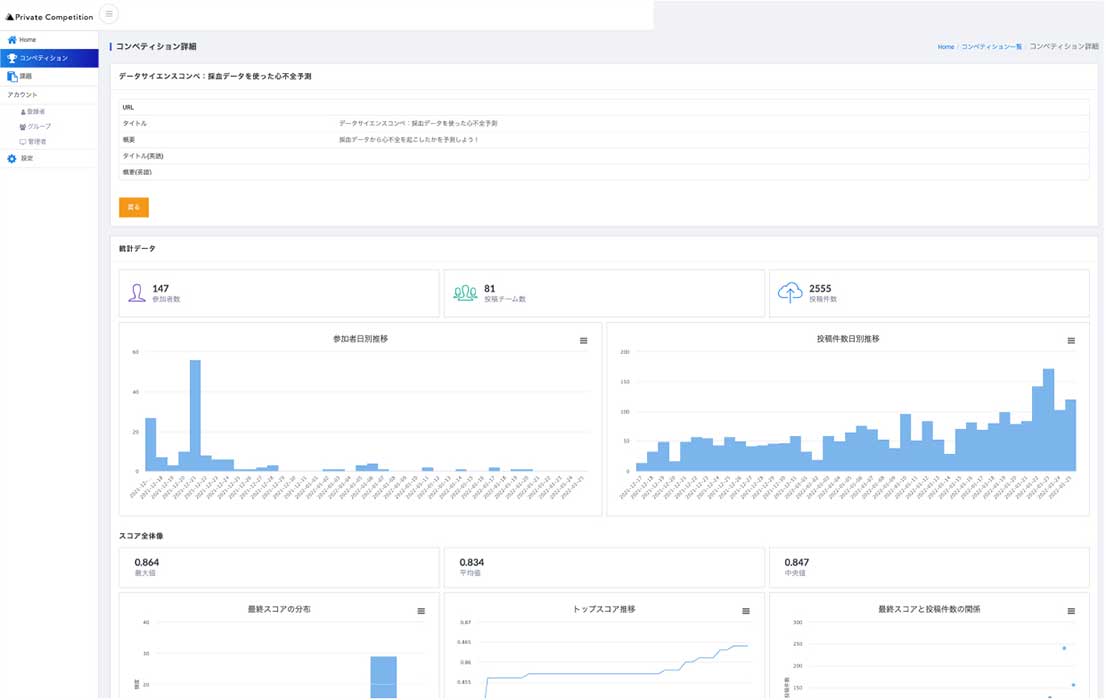The image size is (1106, 700).
Task: Click the 0.834 score value
Action: tap(472, 562)
